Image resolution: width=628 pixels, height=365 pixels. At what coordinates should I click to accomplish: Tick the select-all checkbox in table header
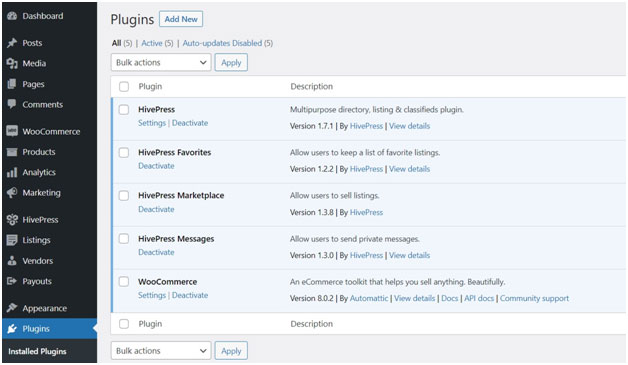coord(124,87)
